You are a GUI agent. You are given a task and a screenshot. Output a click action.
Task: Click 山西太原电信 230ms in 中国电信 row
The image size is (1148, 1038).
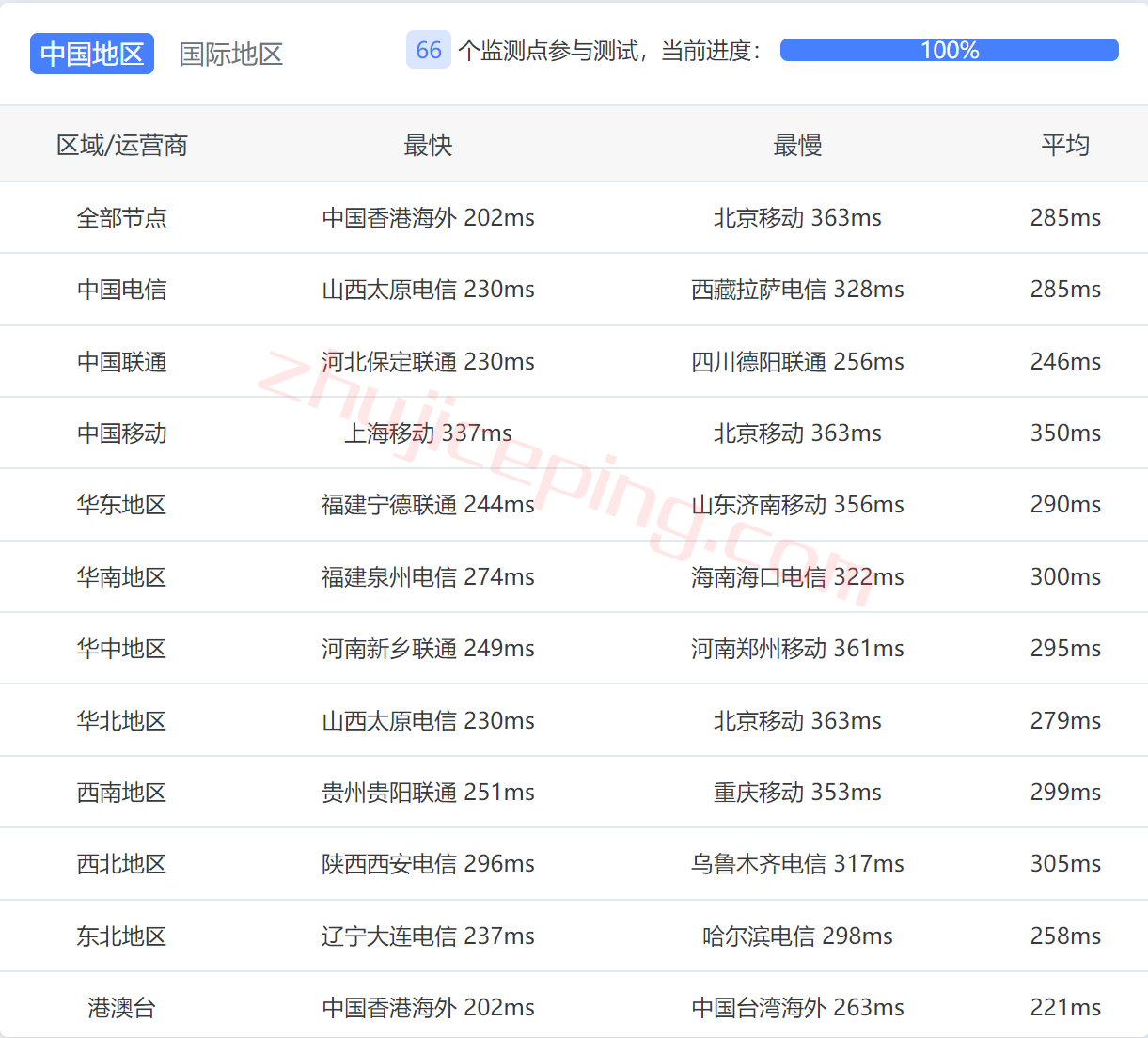click(x=428, y=290)
